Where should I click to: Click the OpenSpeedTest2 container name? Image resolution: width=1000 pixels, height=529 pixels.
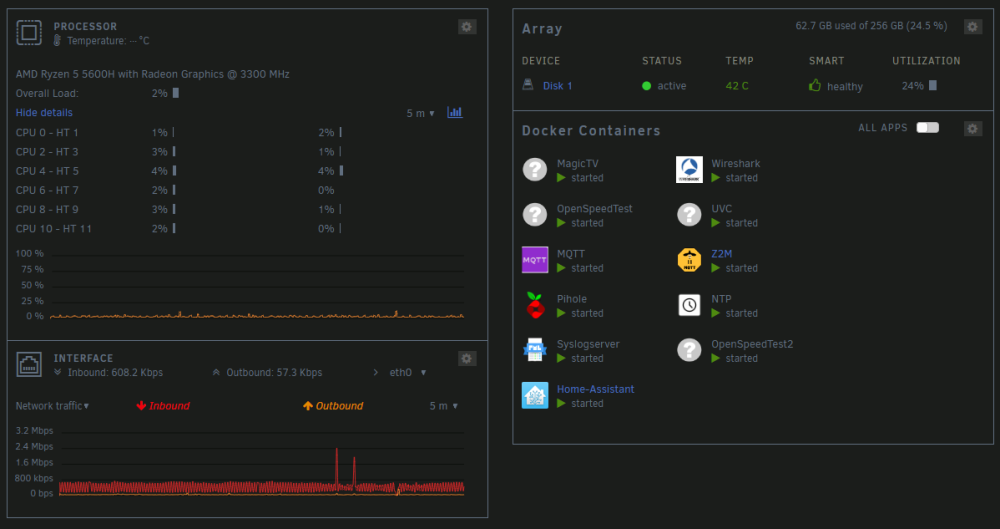pyautogui.click(x=753, y=344)
